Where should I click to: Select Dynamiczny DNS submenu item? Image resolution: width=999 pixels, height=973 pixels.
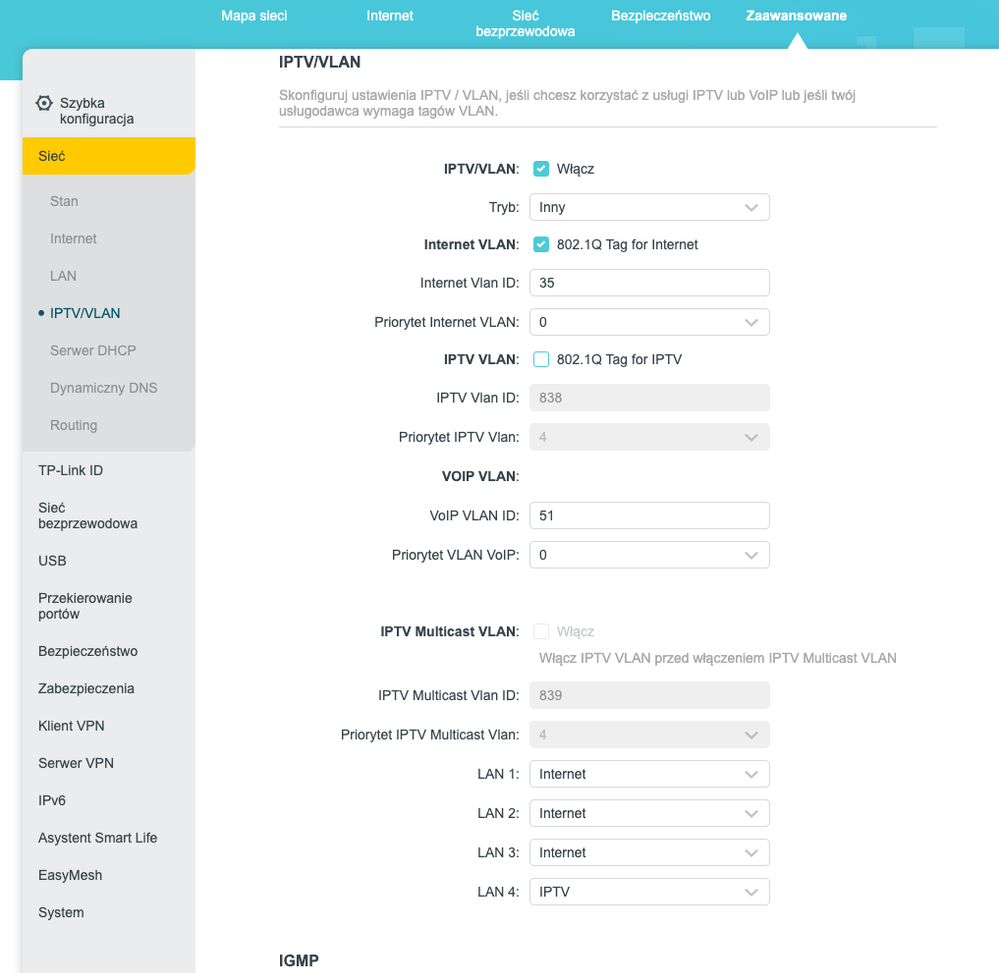point(103,388)
